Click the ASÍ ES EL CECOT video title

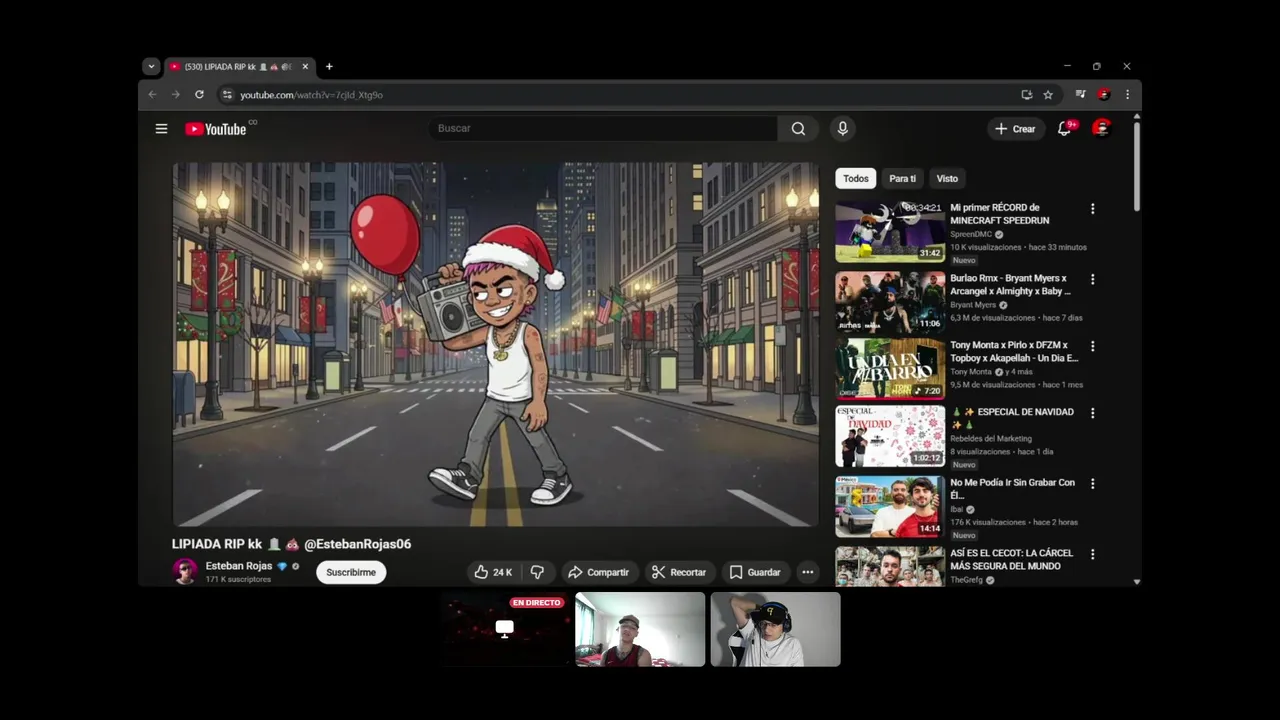point(1011,559)
